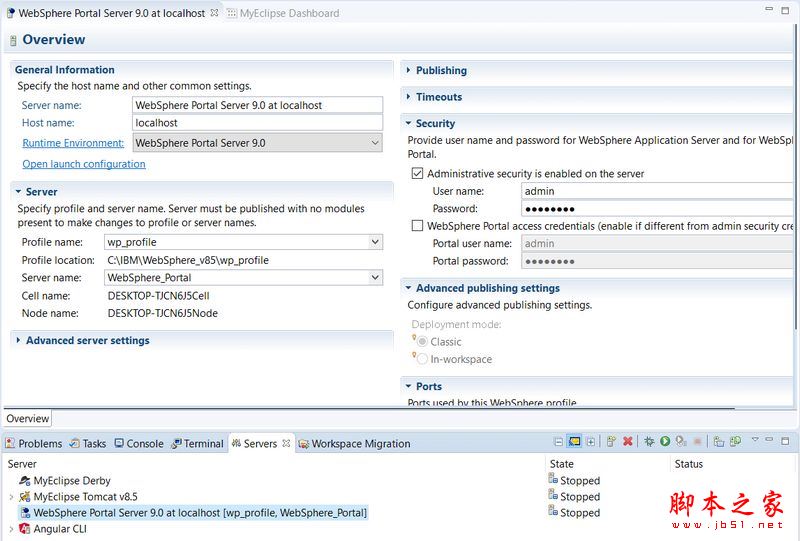800x541 pixels.
Task: Click MyEclipse Tomcat Stopped state icon
Action: 553,495
